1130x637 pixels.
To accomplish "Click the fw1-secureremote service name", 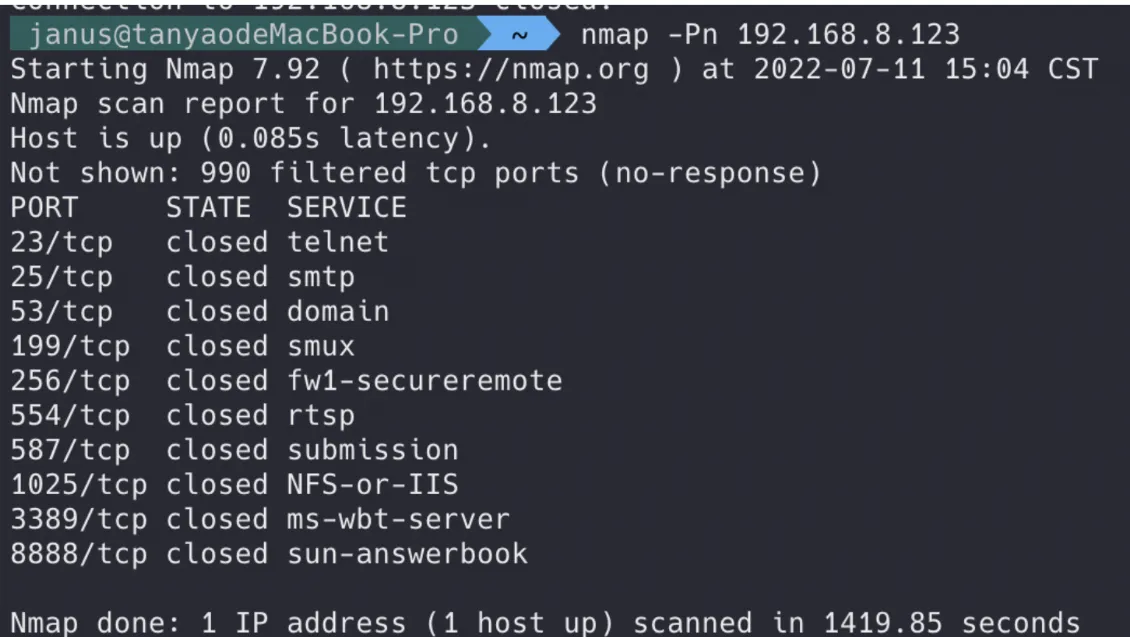I will click(x=424, y=381).
